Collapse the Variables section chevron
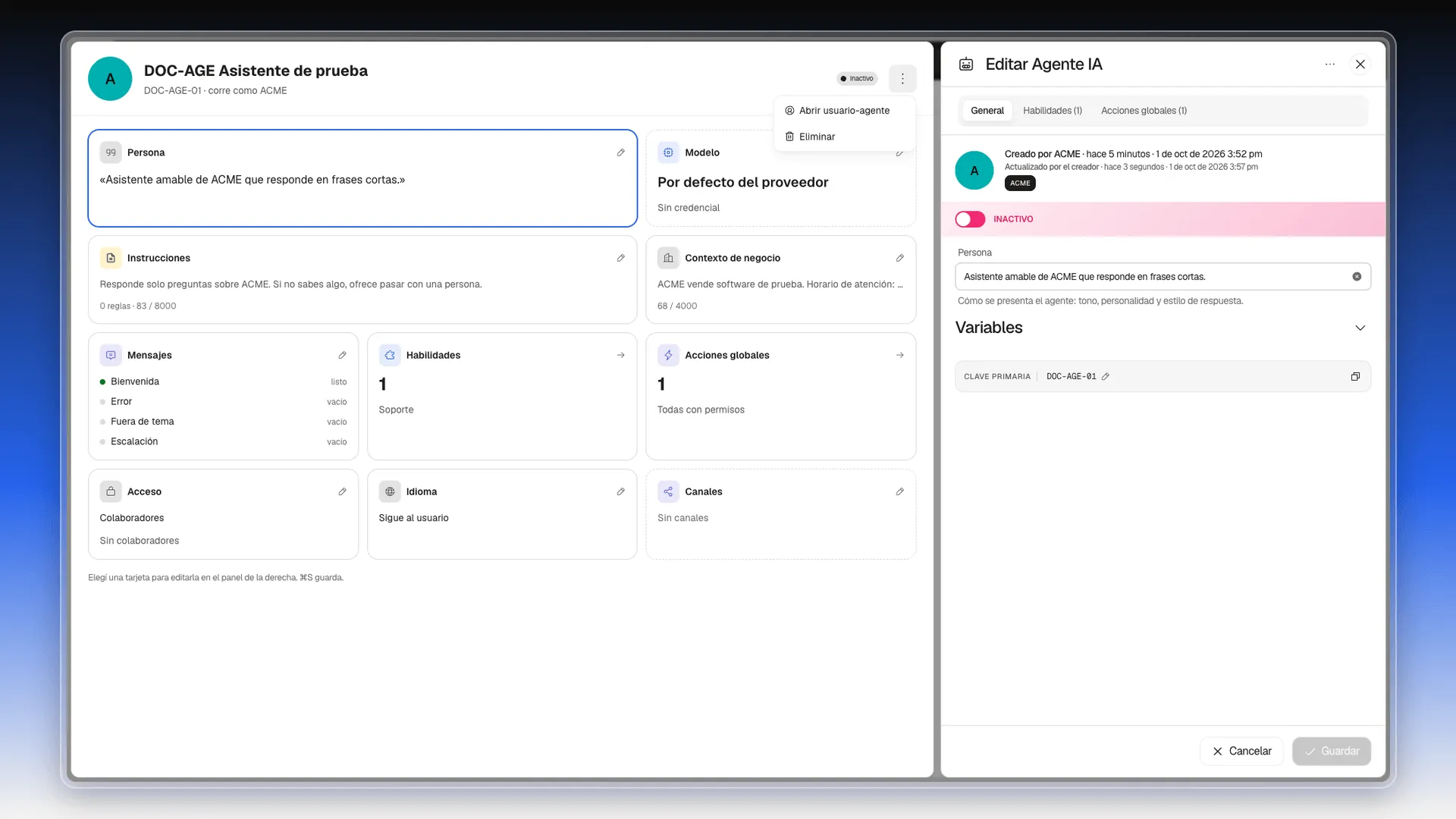Viewport: 1456px width, 819px height. point(1360,328)
